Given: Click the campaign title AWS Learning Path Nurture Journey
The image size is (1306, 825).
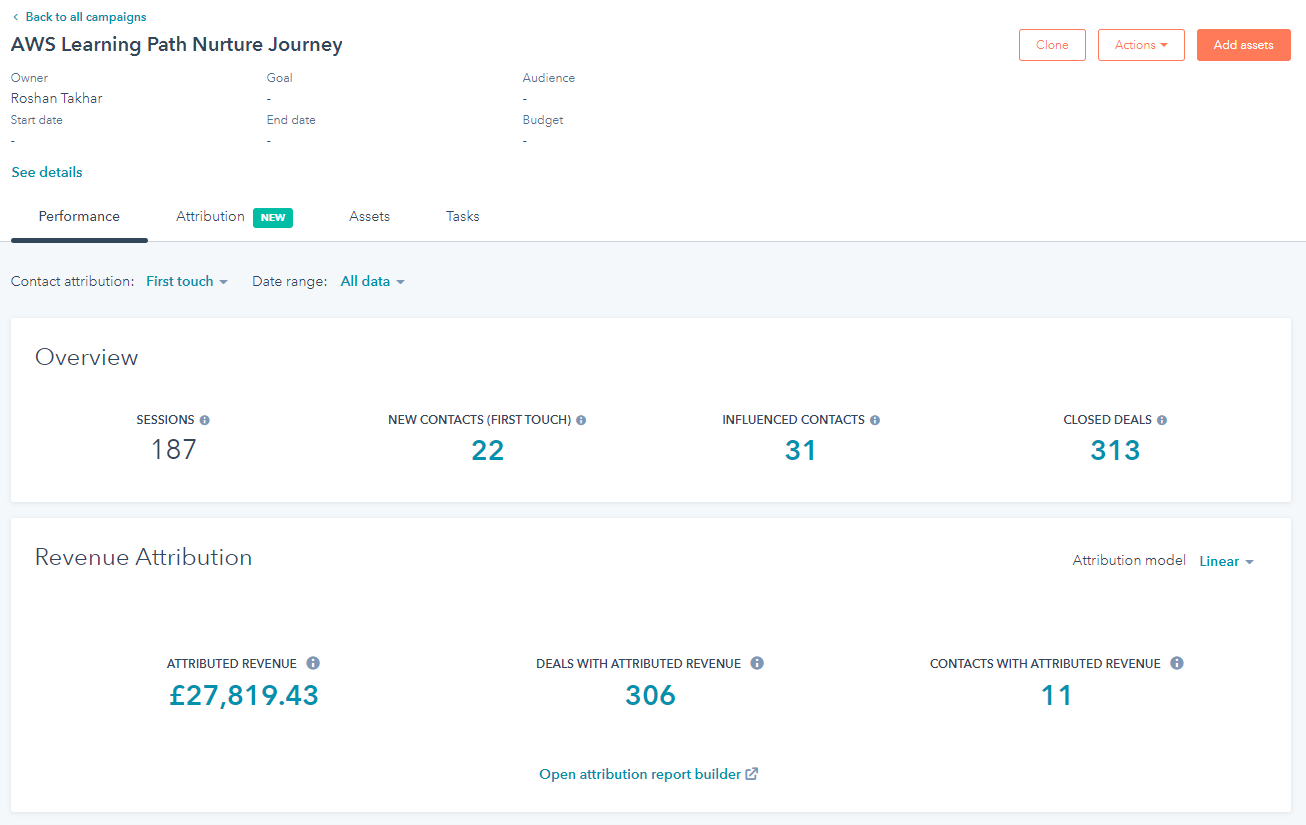Looking at the screenshot, I should tap(176, 45).
